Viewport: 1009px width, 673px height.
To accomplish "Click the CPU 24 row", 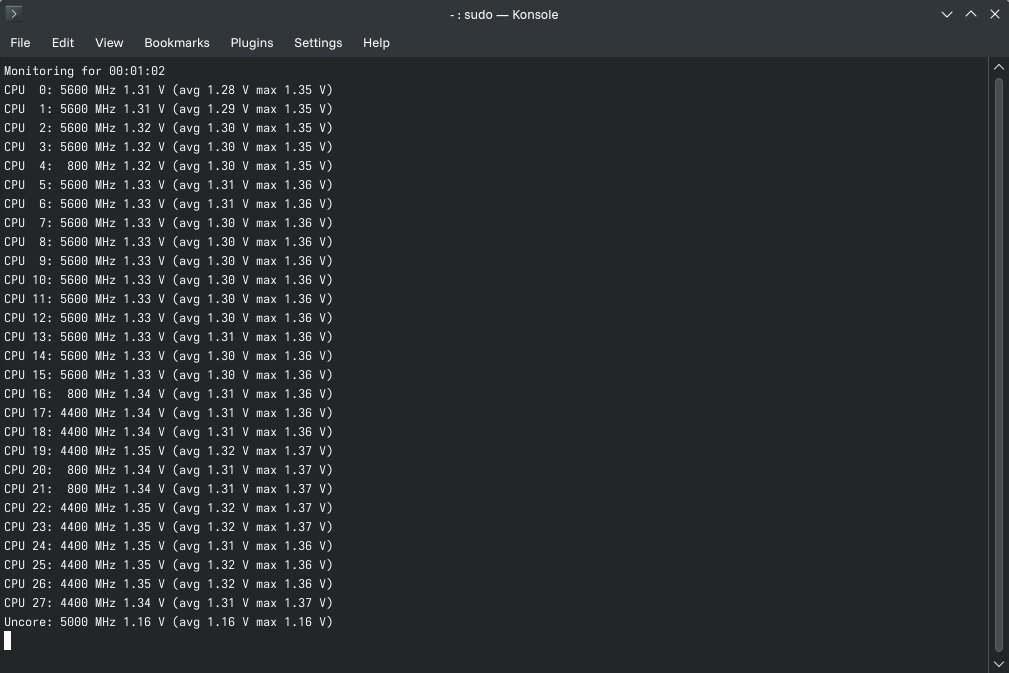I will [168, 546].
